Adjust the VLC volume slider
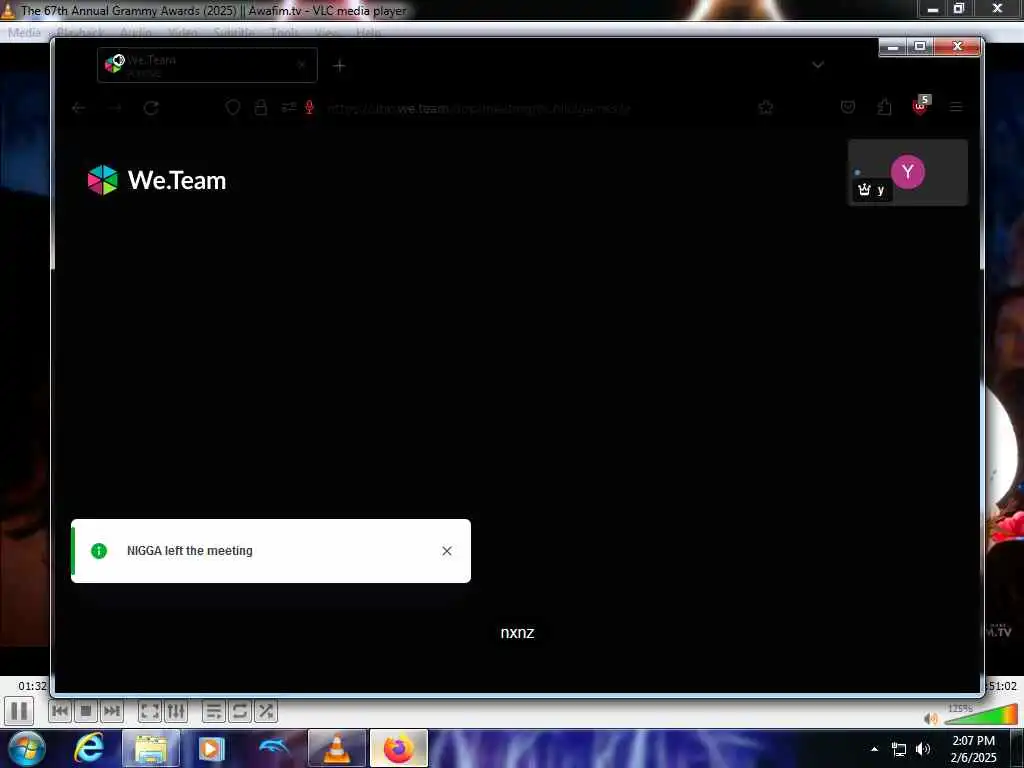This screenshot has height=768, width=1024. pos(981,715)
